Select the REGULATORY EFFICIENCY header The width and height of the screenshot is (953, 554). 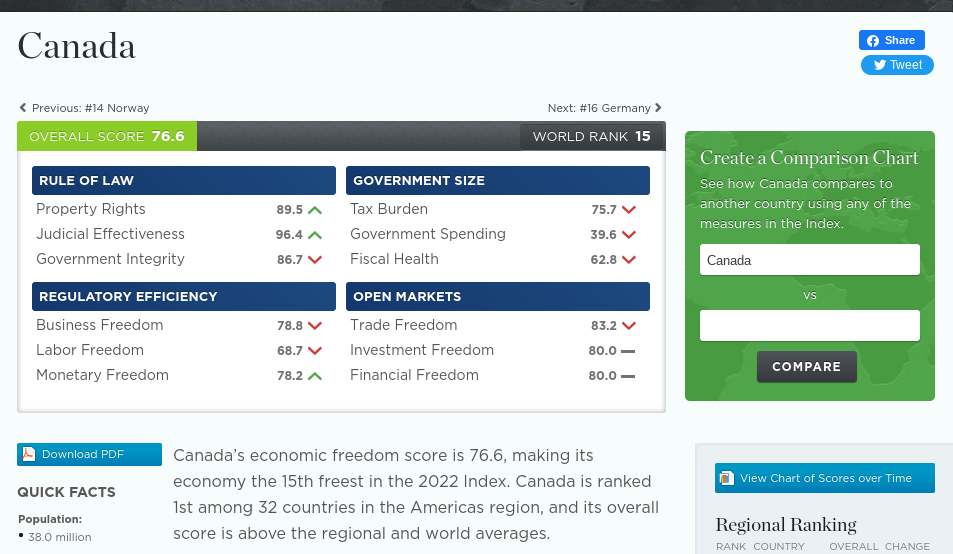(184, 296)
